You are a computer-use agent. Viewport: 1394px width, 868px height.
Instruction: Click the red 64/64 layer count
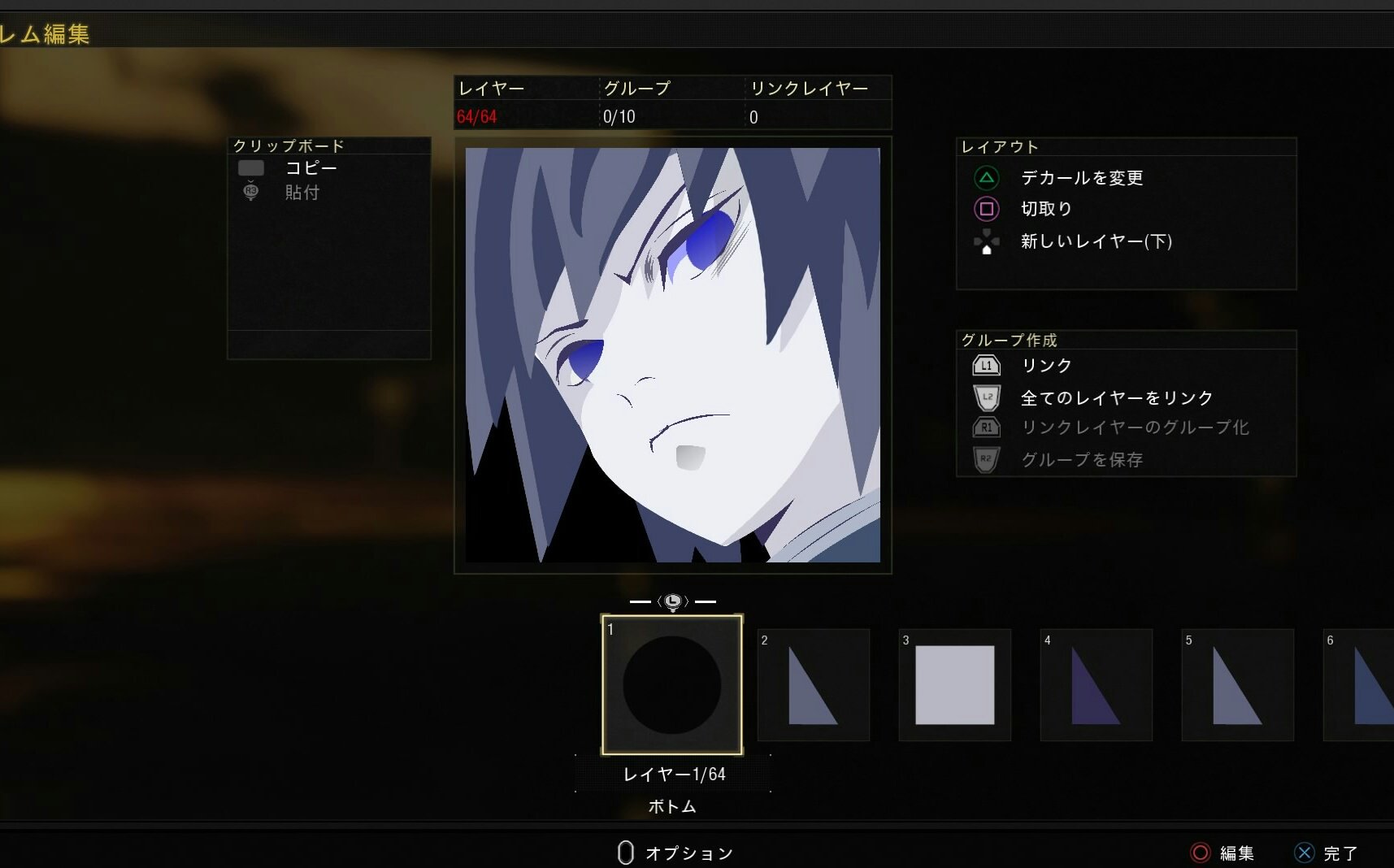[476, 117]
